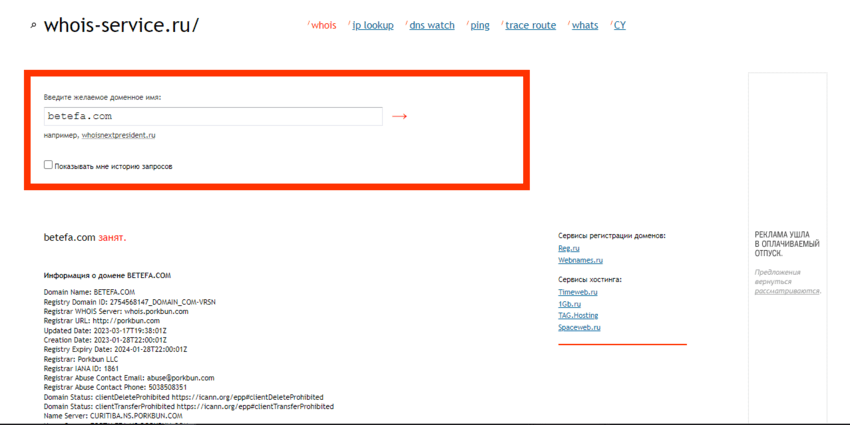Click the whoisnextpresident.ru example link

pyautogui.click(x=118, y=135)
